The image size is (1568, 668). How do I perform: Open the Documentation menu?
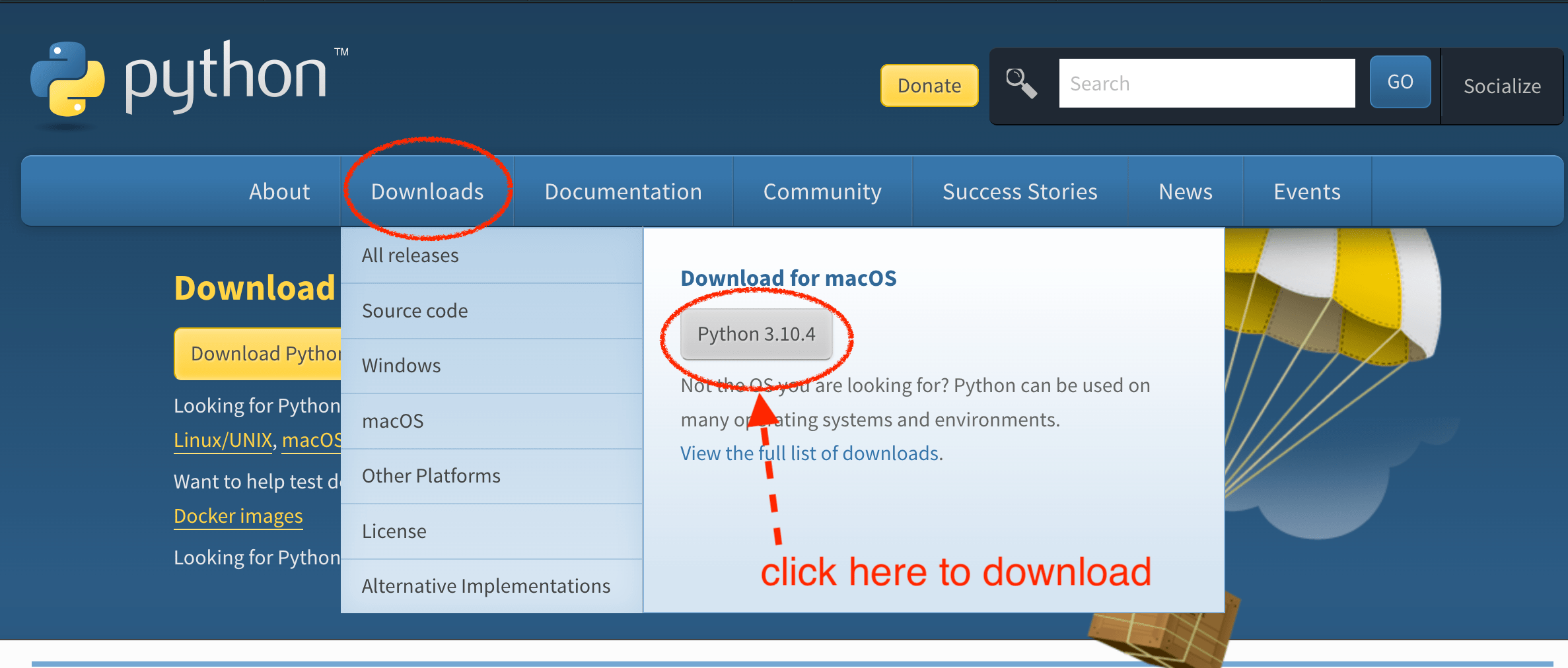tap(623, 191)
